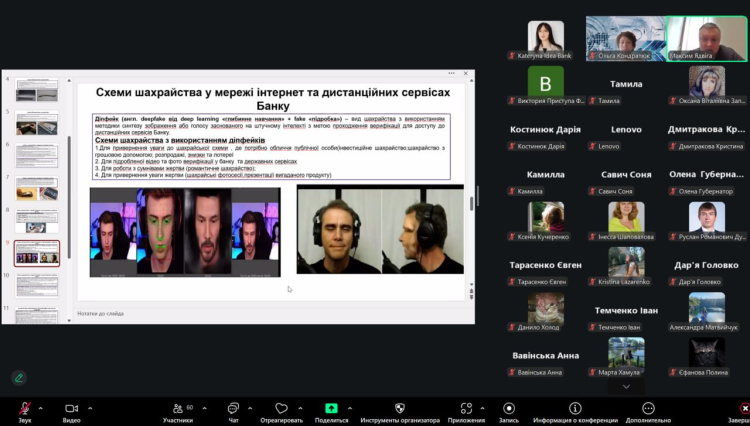
Task: Expand the arrow next to Поделиться
Action: 350,409
